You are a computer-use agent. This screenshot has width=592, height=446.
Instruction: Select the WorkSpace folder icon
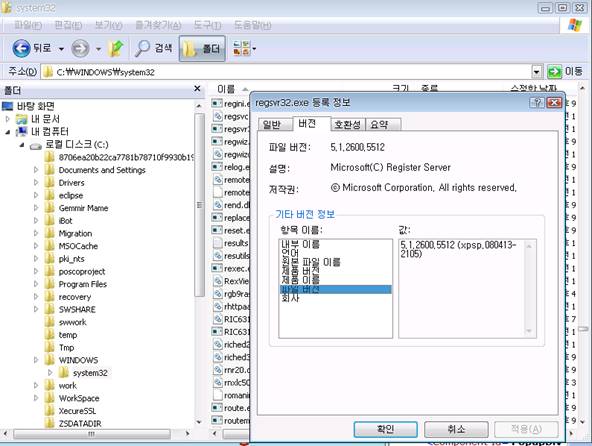tap(49, 398)
